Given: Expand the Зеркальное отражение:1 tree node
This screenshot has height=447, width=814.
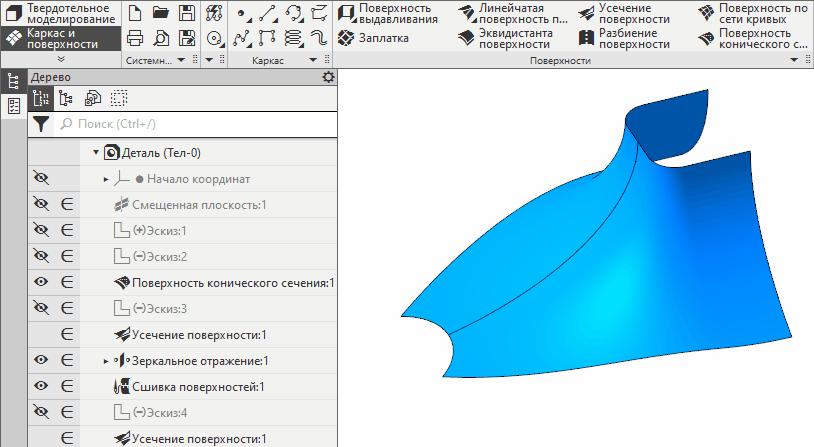Looking at the screenshot, I should (106, 361).
